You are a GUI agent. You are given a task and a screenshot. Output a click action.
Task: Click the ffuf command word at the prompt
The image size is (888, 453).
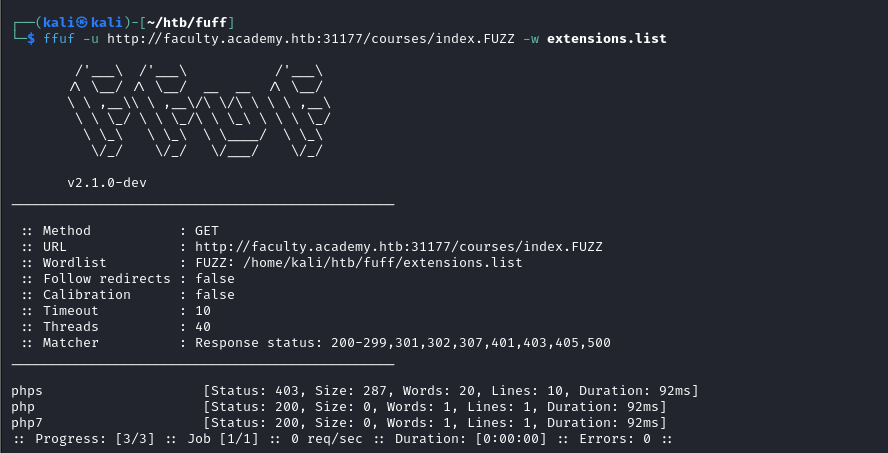(x=59, y=39)
